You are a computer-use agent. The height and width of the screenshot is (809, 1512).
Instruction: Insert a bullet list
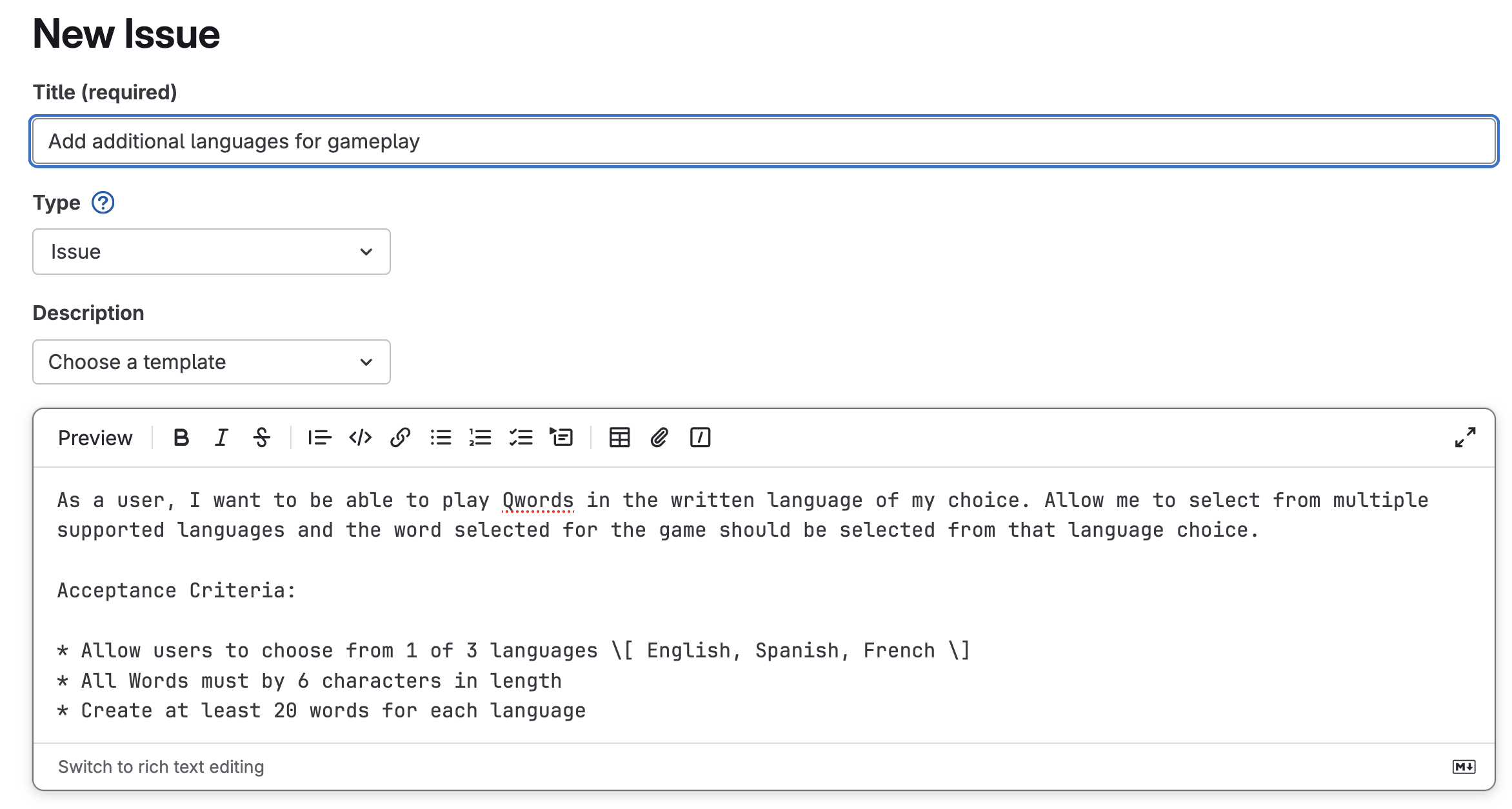(441, 437)
